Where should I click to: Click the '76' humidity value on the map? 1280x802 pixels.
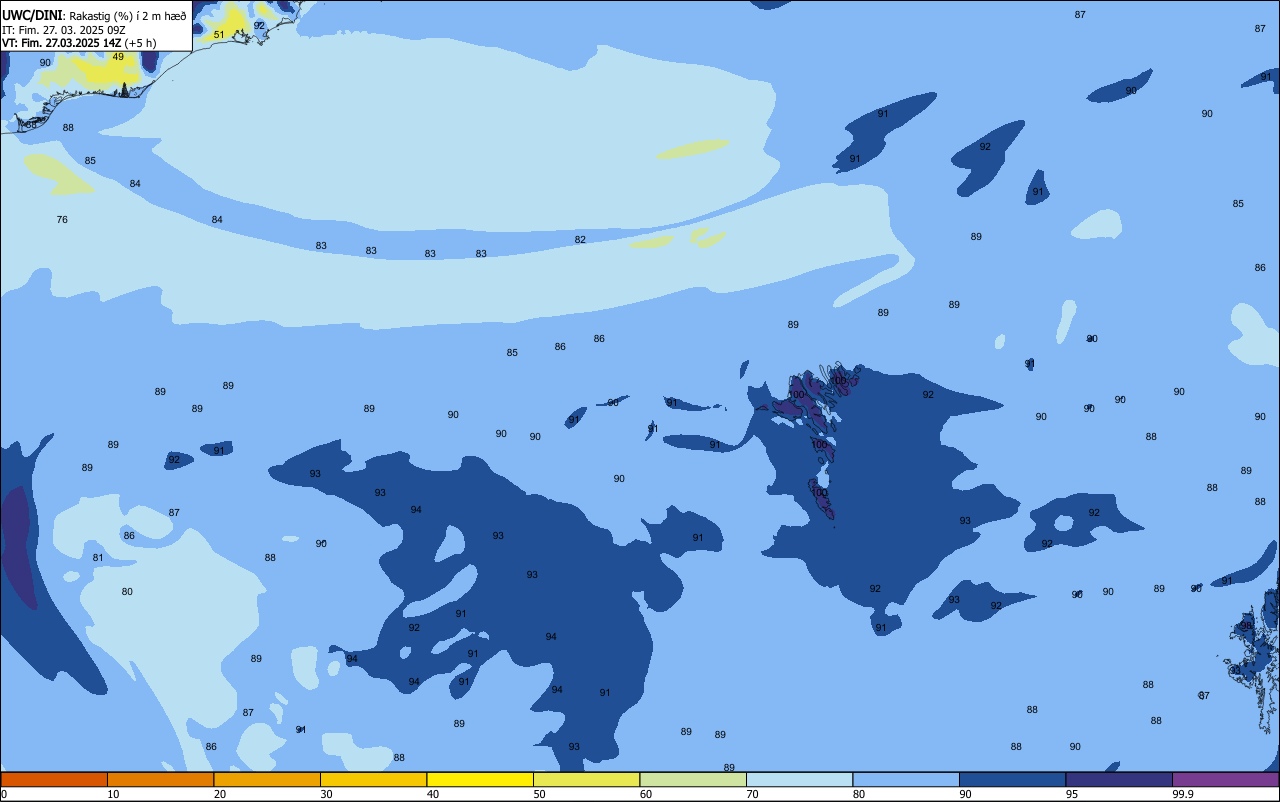[62, 219]
